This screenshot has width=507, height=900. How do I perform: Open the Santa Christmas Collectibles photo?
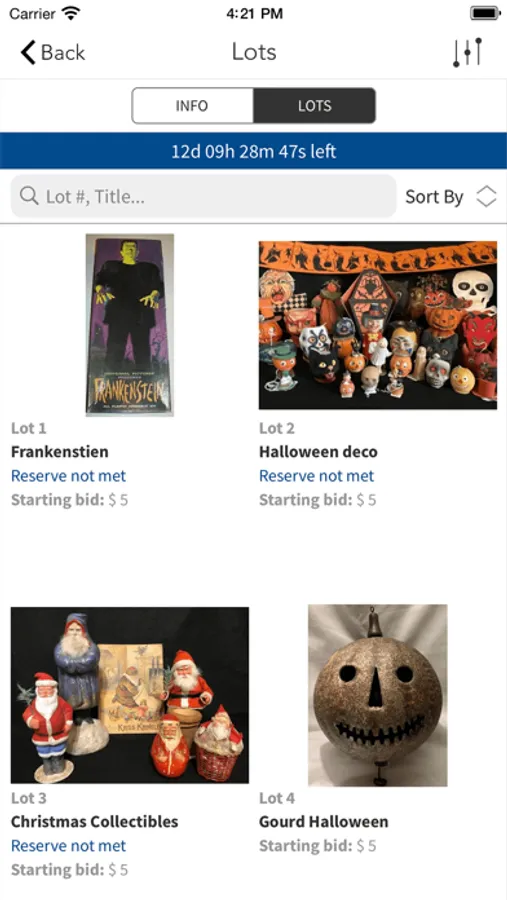point(130,695)
